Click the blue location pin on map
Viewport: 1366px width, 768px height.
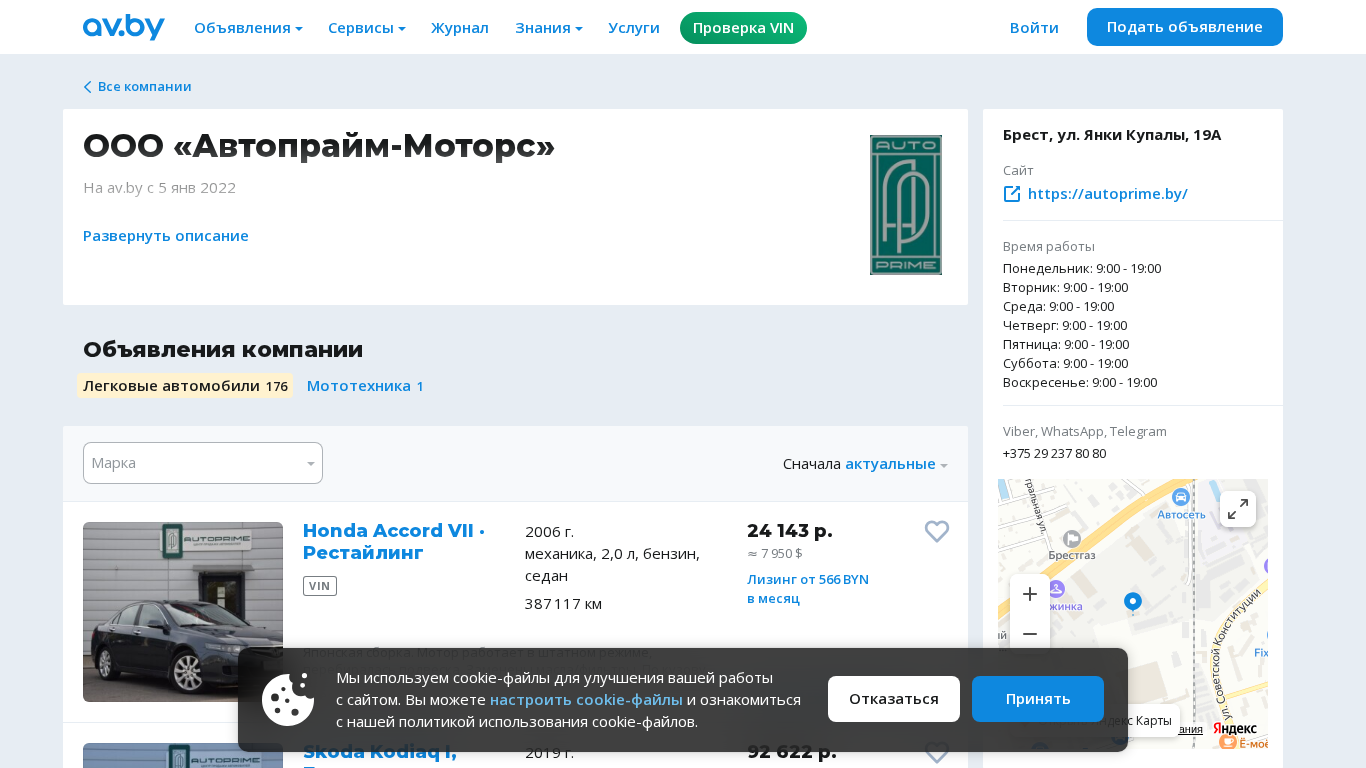click(x=1132, y=601)
